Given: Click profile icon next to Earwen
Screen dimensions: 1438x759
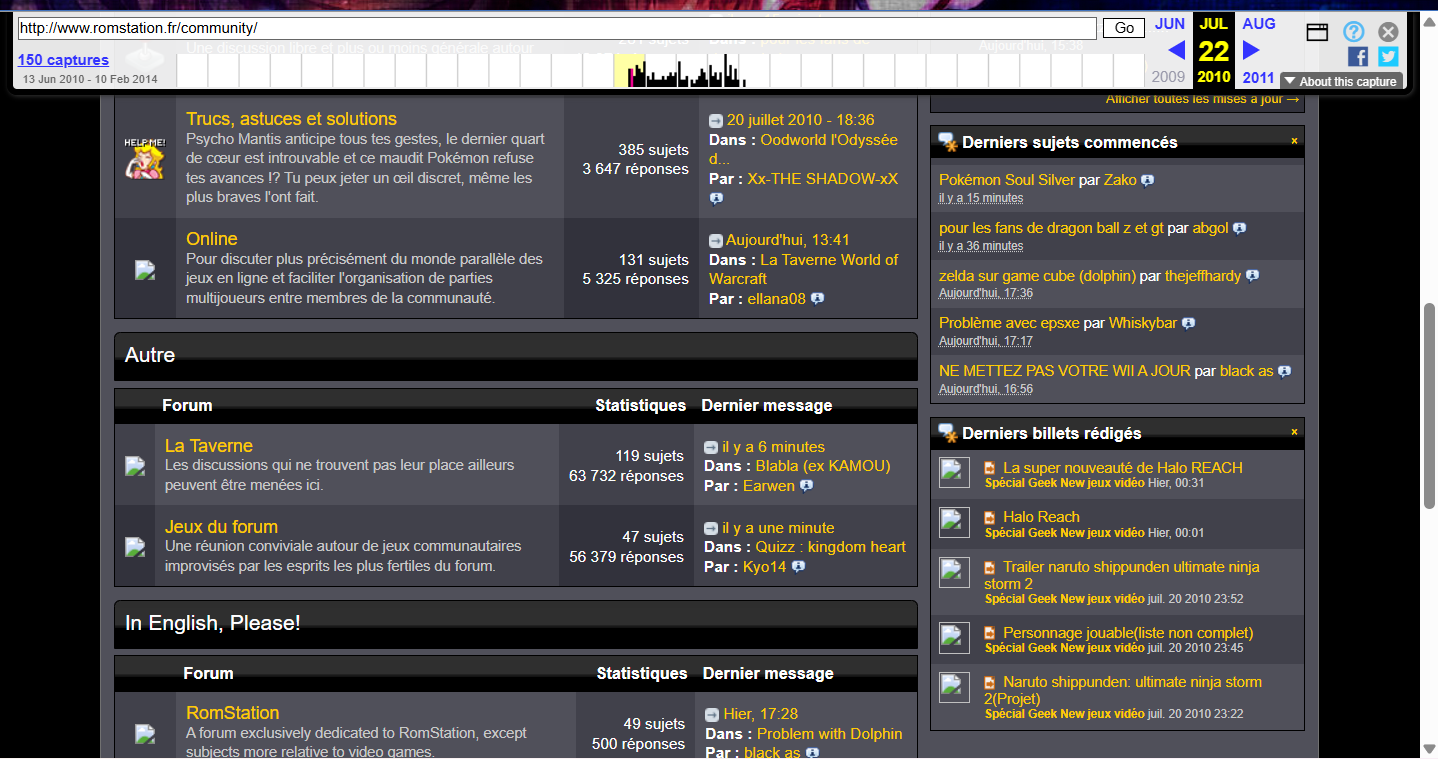Looking at the screenshot, I should 807,486.
